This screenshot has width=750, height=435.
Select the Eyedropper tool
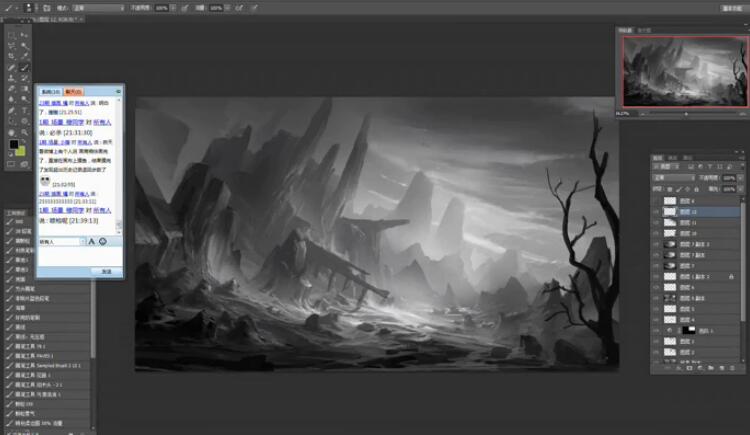pos(24,56)
